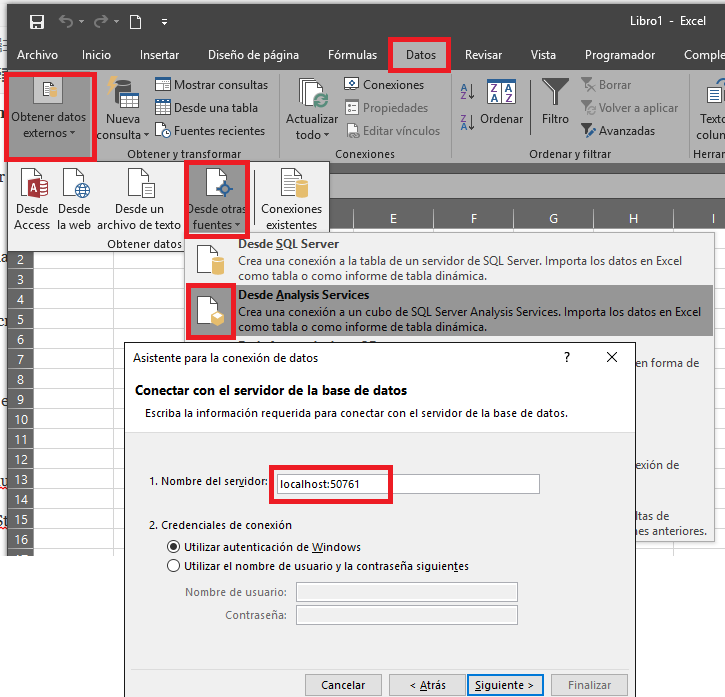The image size is (725, 697).
Task: Expand Desde otras fuentes menu
Action: tap(217, 199)
